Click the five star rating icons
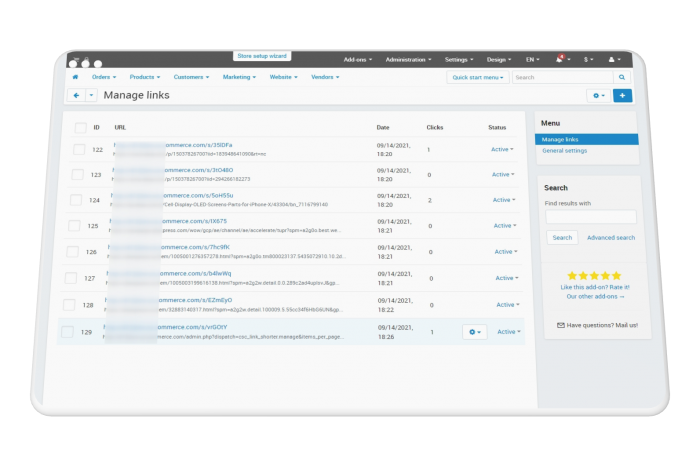Image resolution: width=700 pixels, height=466 pixels. coord(594,276)
